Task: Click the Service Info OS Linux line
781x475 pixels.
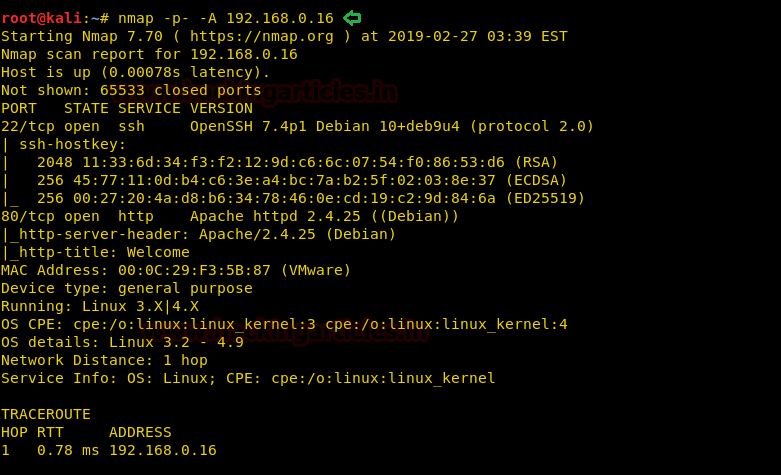Action: (x=248, y=378)
